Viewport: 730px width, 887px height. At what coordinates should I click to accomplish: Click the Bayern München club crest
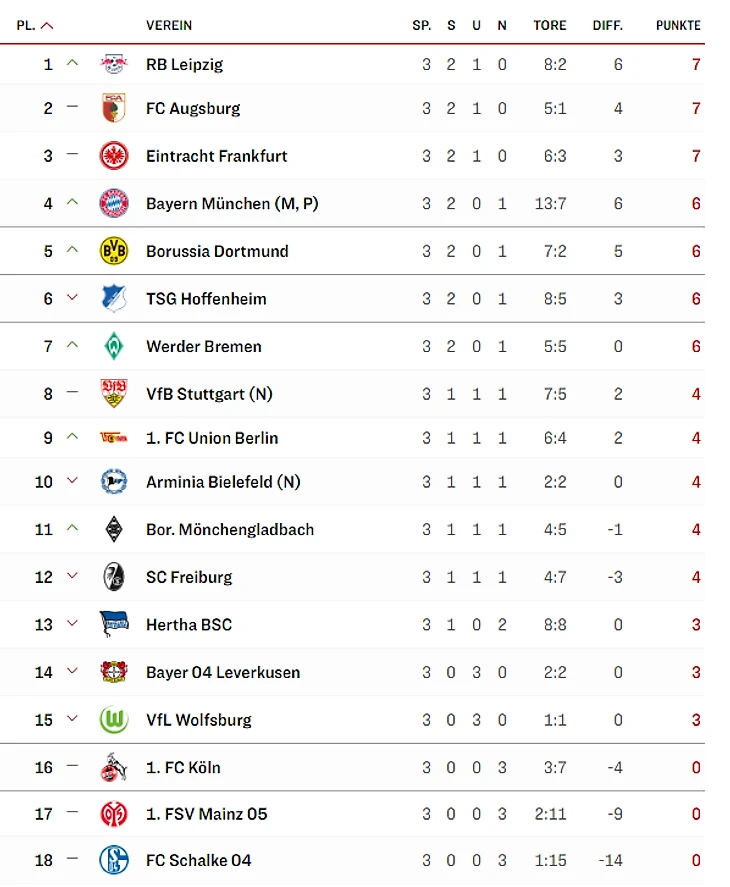pyautogui.click(x=114, y=204)
